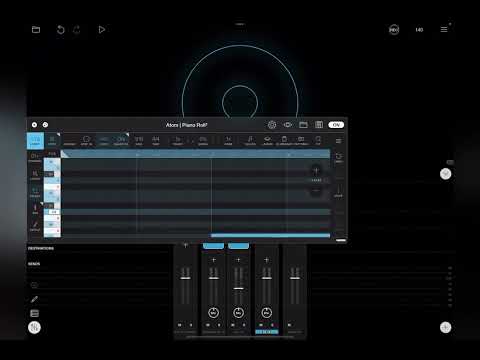Open Atom settings gear icon

272,125
